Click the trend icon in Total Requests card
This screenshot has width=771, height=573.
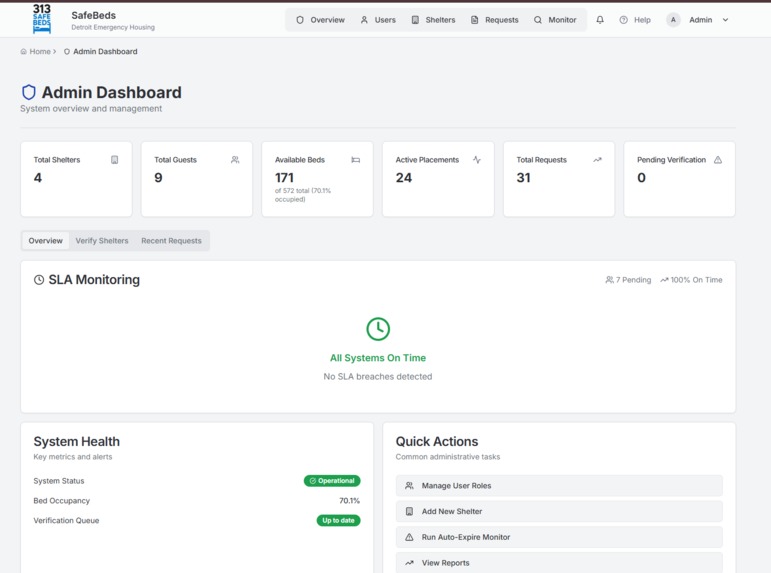[597, 159]
